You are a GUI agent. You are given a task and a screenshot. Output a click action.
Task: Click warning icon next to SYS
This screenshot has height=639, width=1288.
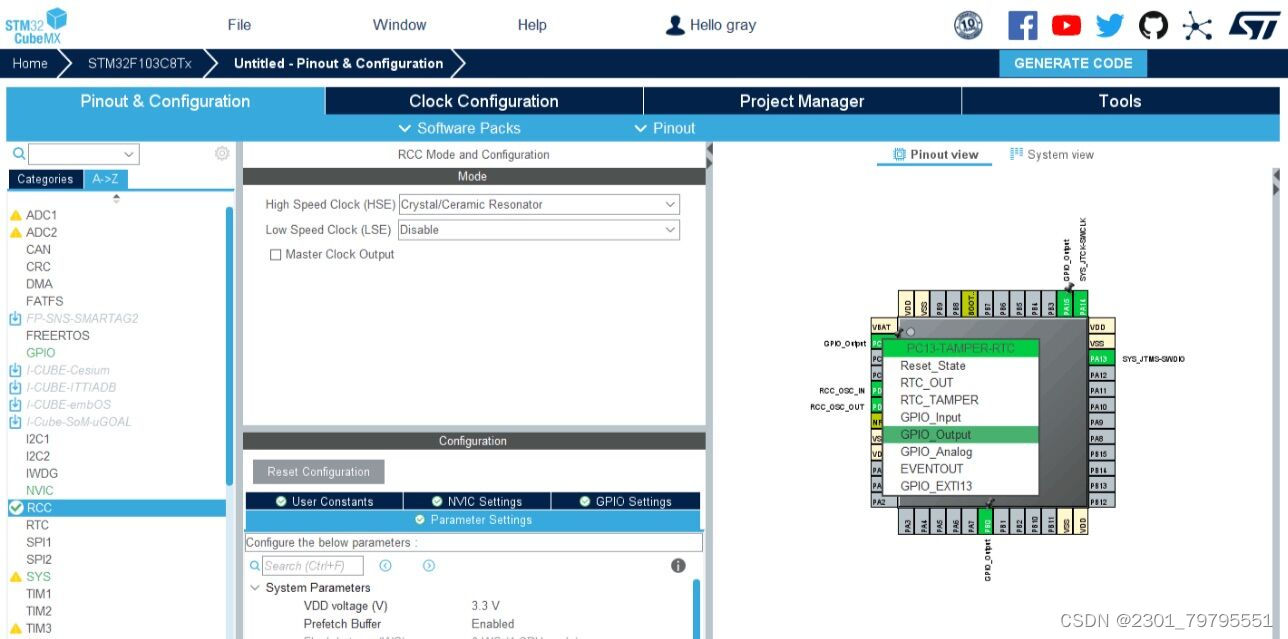(x=15, y=577)
